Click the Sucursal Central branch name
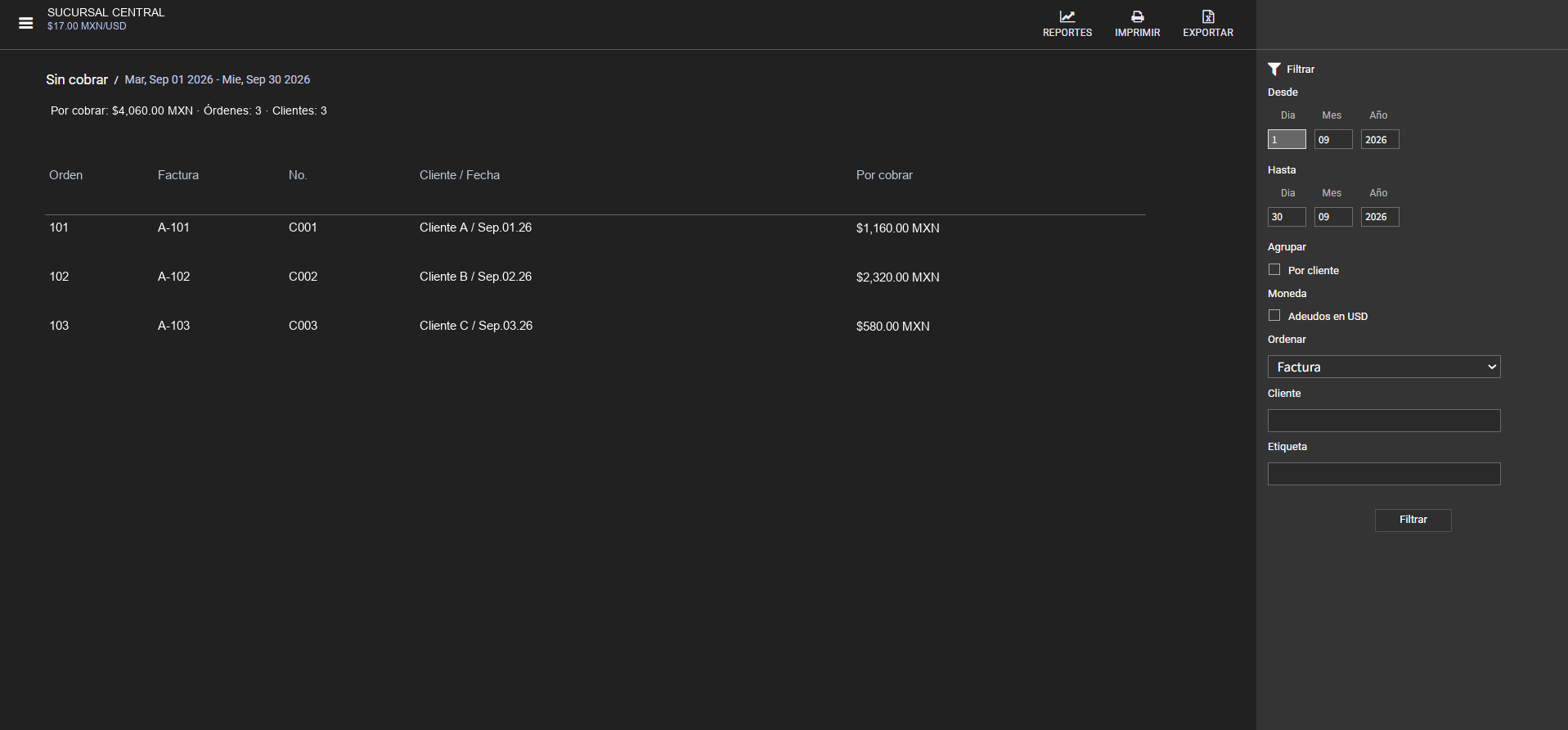Image resolution: width=1568 pixels, height=730 pixels. point(106,12)
